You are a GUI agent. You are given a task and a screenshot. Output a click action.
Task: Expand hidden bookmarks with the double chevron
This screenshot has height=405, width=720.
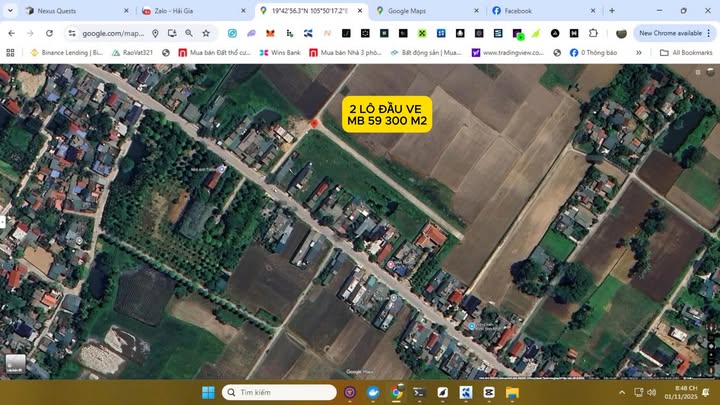pos(639,53)
